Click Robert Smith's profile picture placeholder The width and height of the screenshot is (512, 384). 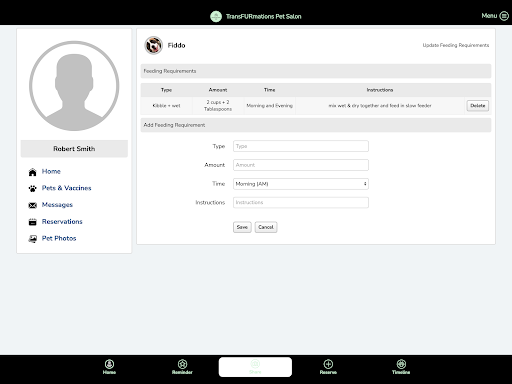click(74, 86)
